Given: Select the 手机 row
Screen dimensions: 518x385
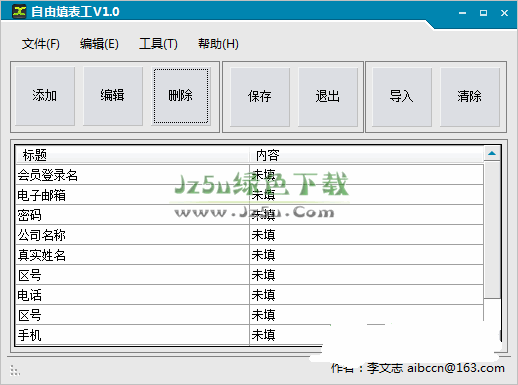Looking at the screenshot, I should [x=249, y=335].
